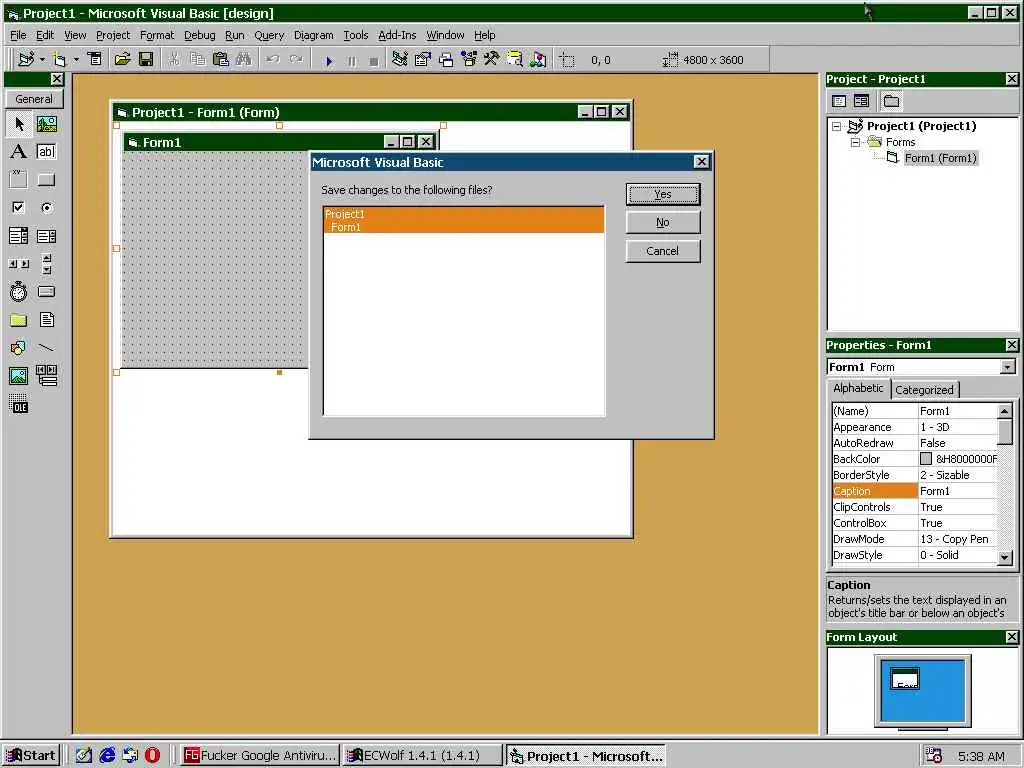
Task: Open the Object Browser toolbar icon
Action: pyautogui.click(x=469, y=59)
